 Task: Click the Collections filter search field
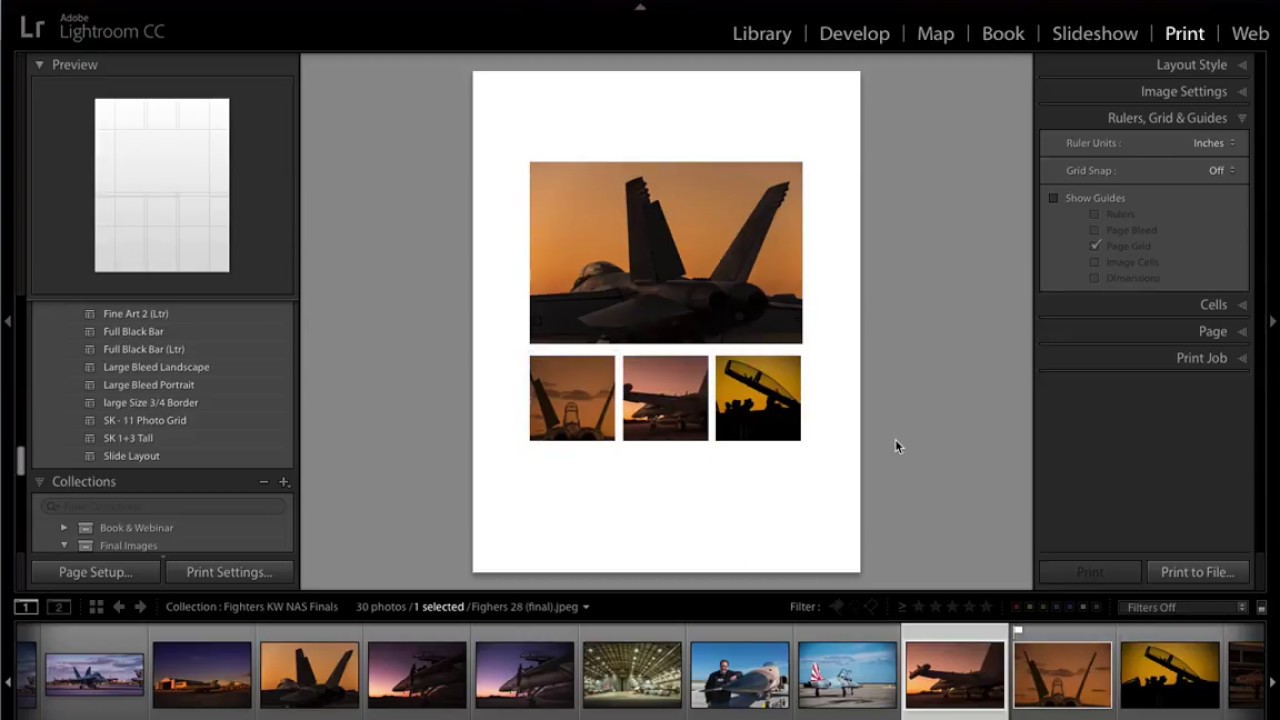pos(162,507)
